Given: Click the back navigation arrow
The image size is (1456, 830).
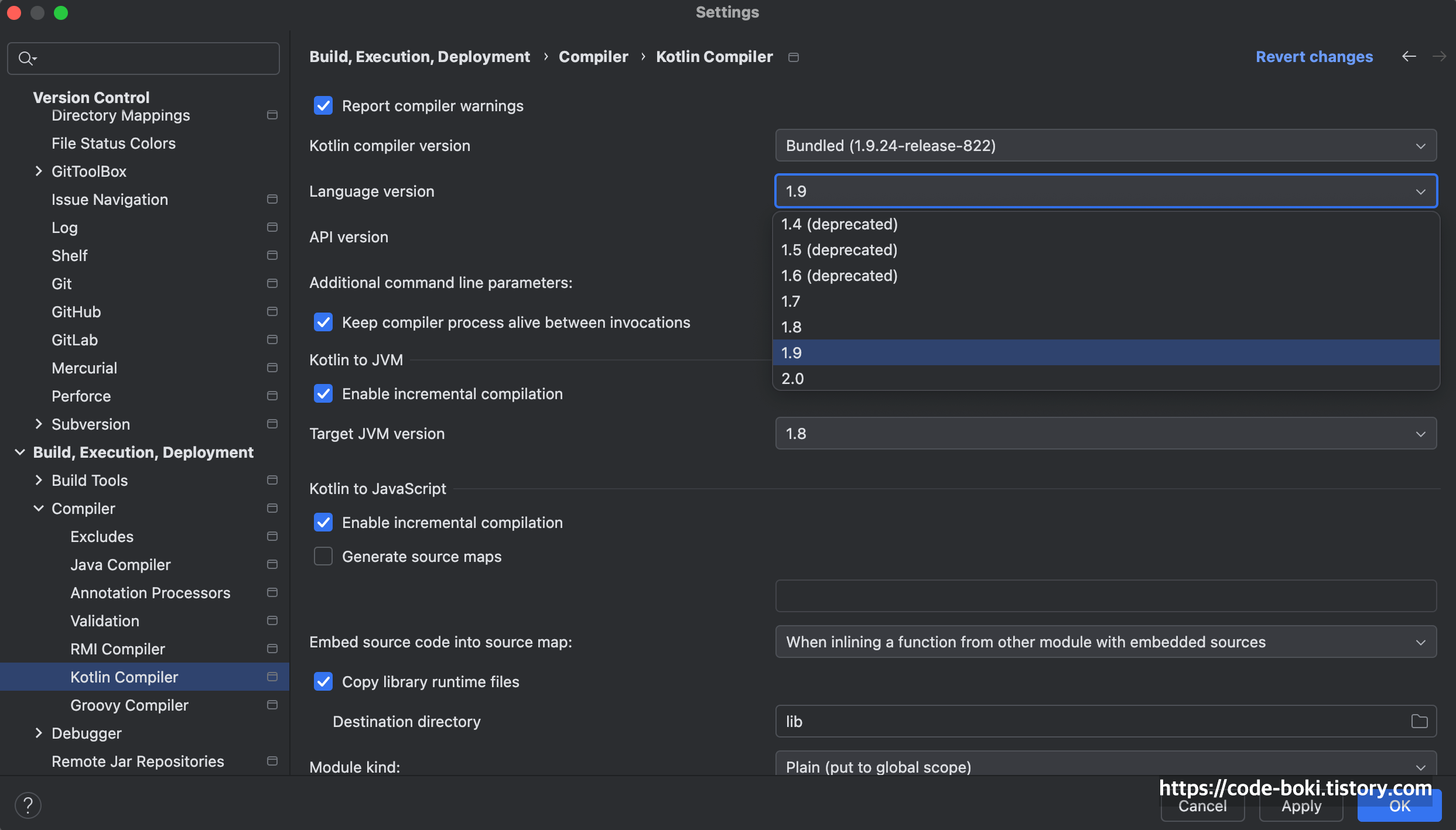Looking at the screenshot, I should coord(1409,56).
